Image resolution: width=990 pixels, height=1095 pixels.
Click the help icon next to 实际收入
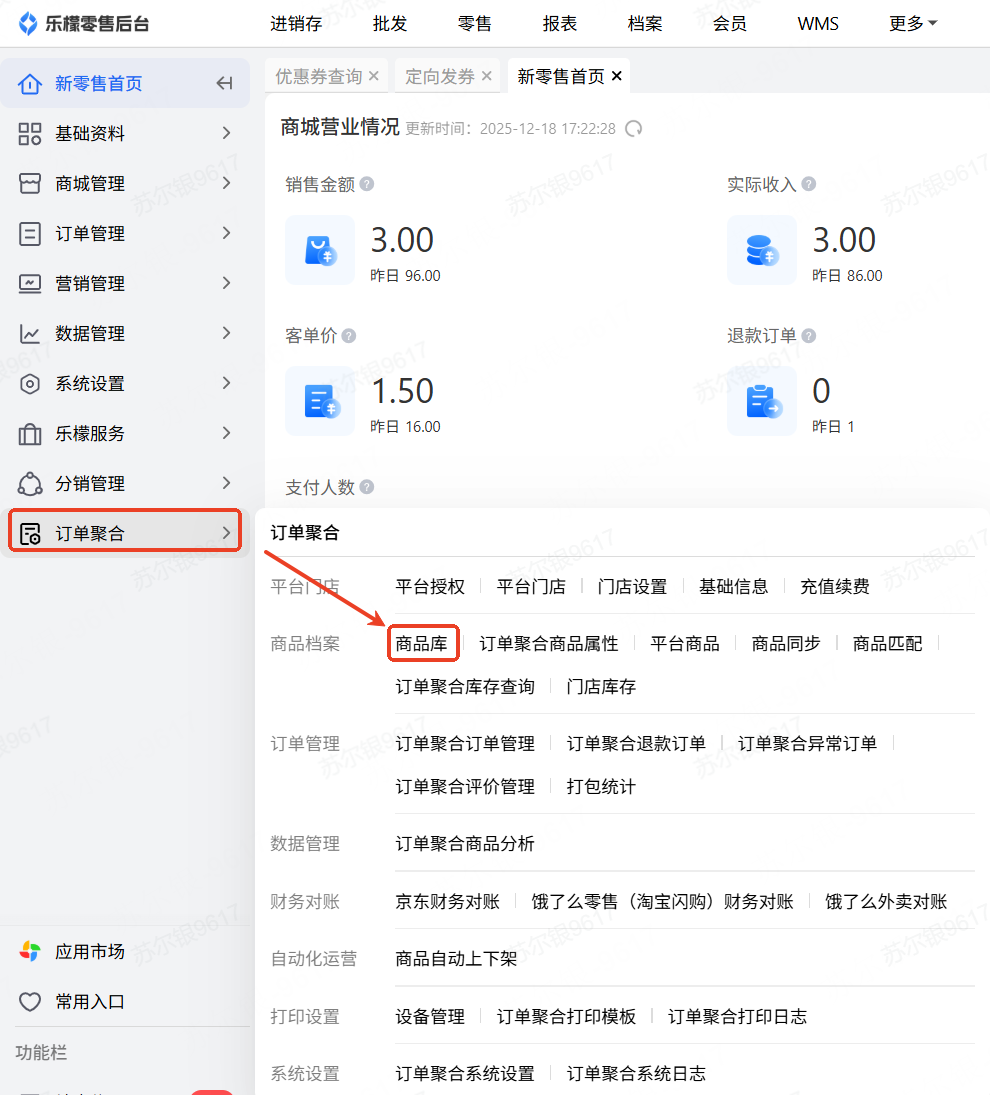[x=808, y=184]
